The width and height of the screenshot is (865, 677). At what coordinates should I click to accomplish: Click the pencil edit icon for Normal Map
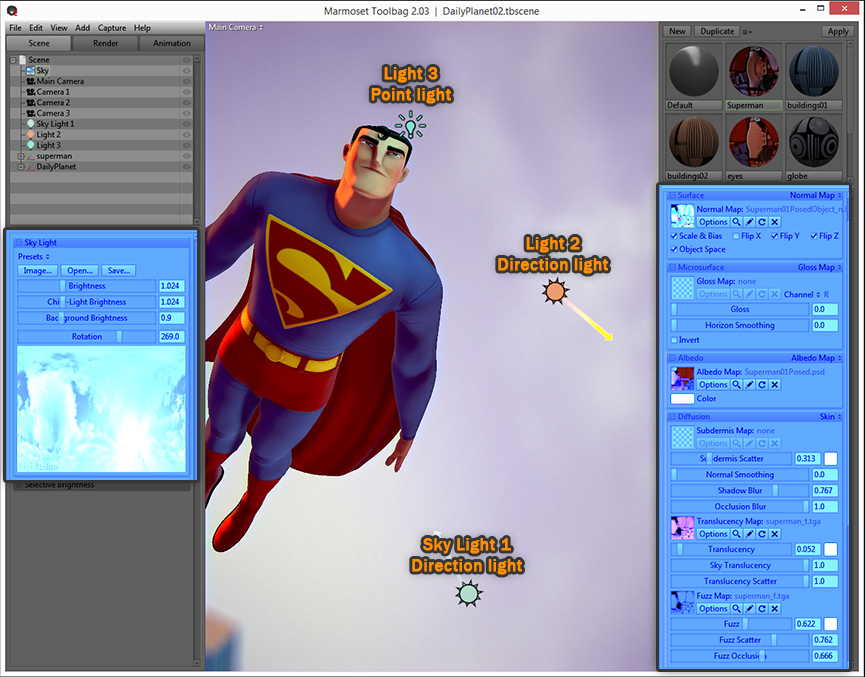[749, 222]
